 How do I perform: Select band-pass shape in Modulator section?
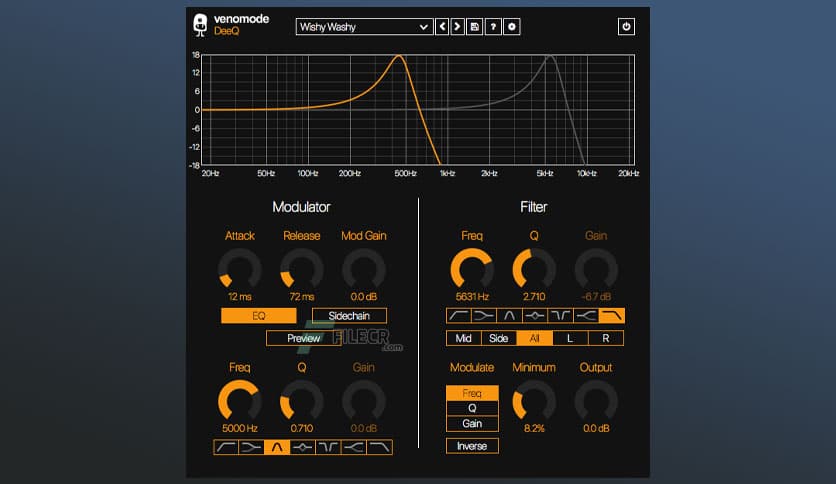point(277,447)
